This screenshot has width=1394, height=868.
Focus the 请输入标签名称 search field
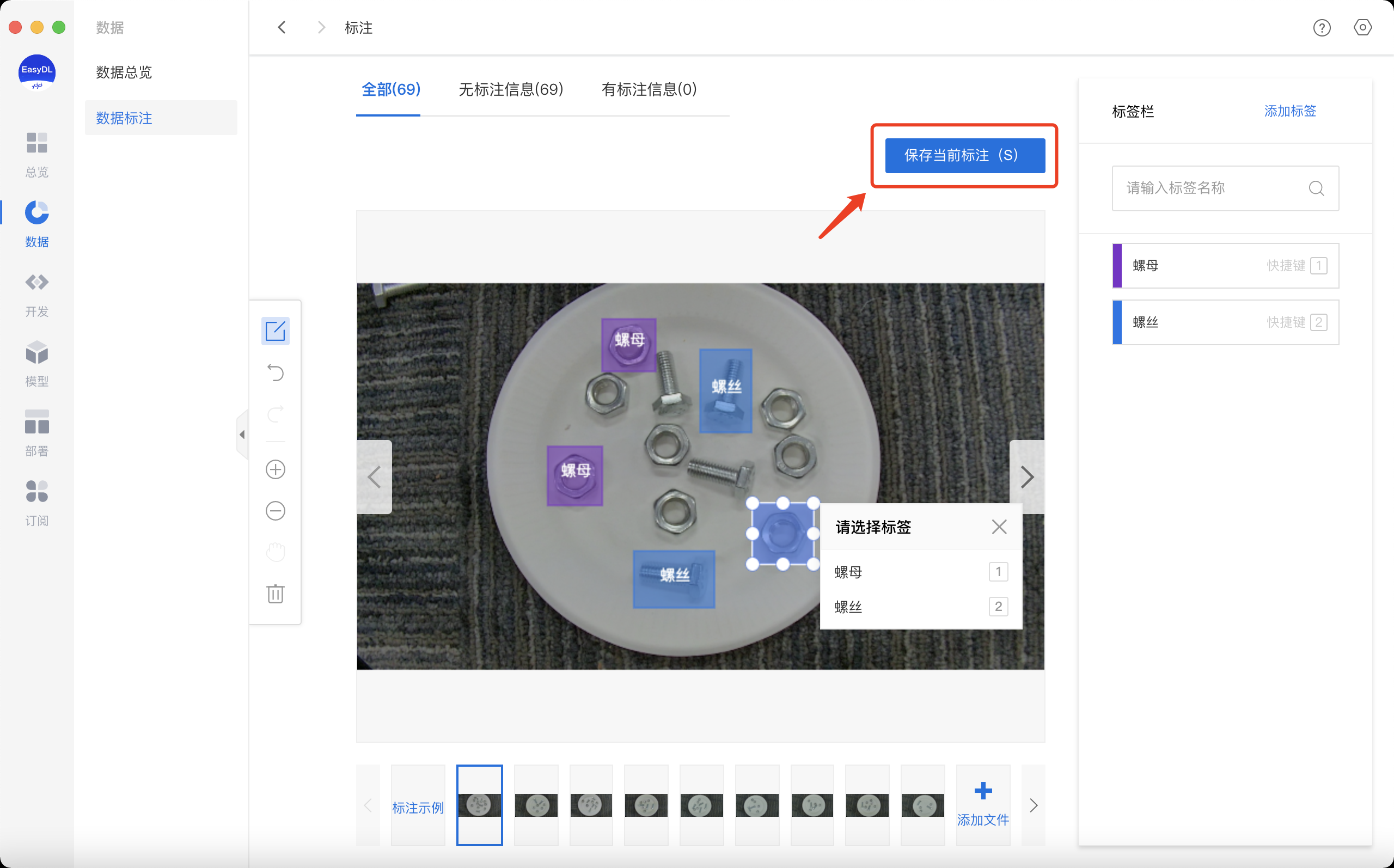coord(1225,188)
